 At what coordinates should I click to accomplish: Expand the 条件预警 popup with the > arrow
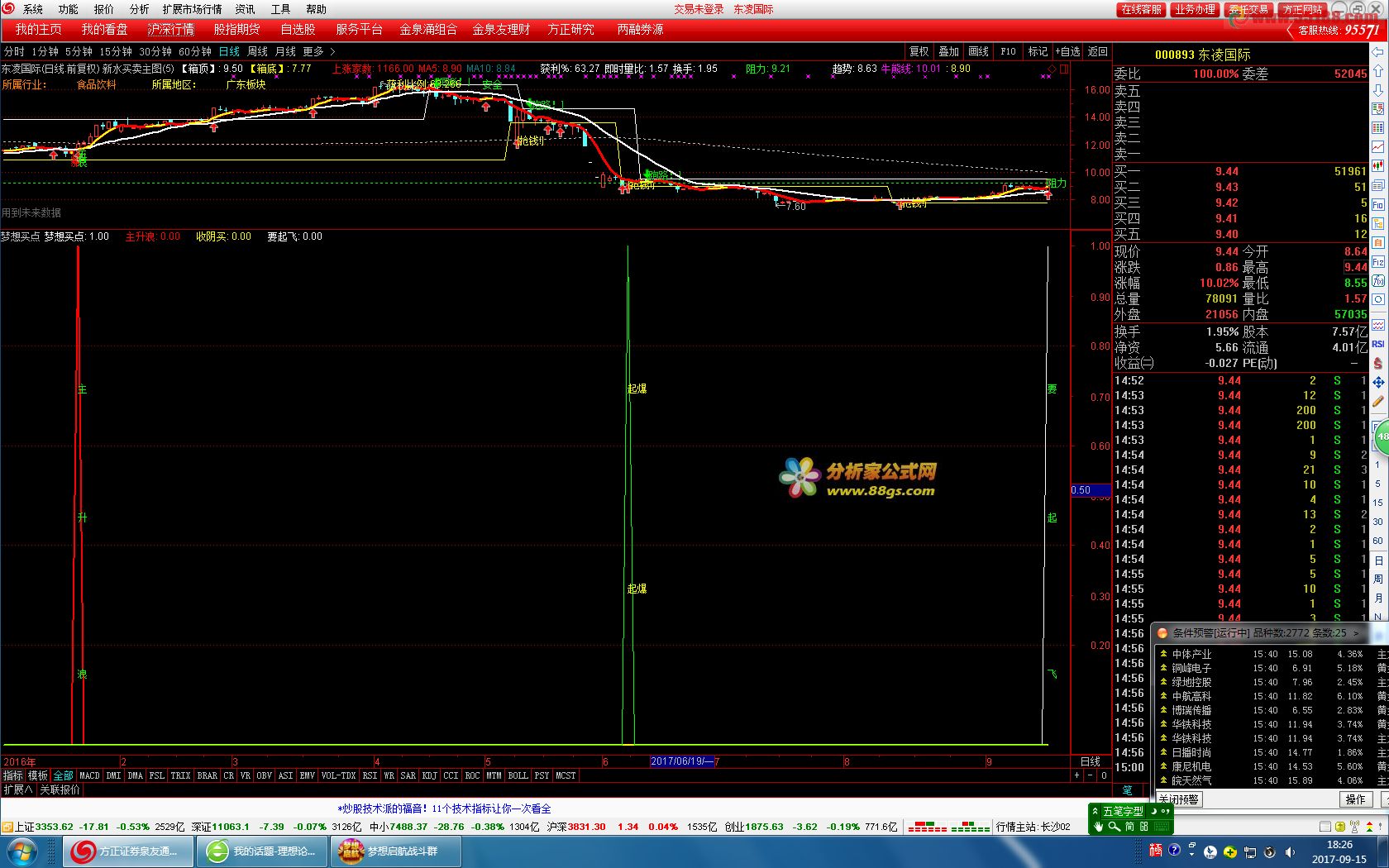1356,633
